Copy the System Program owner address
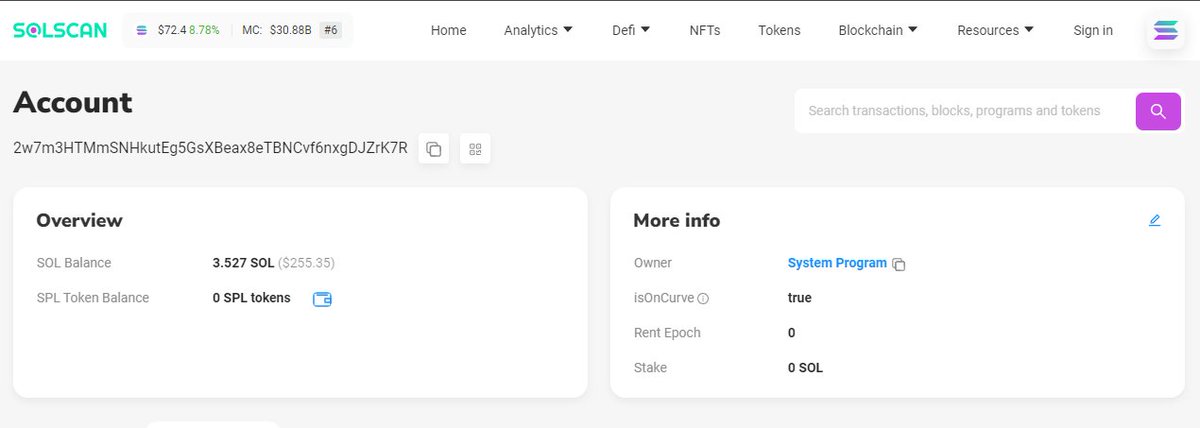This screenshot has width=1200, height=428. [x=899, y=265]
